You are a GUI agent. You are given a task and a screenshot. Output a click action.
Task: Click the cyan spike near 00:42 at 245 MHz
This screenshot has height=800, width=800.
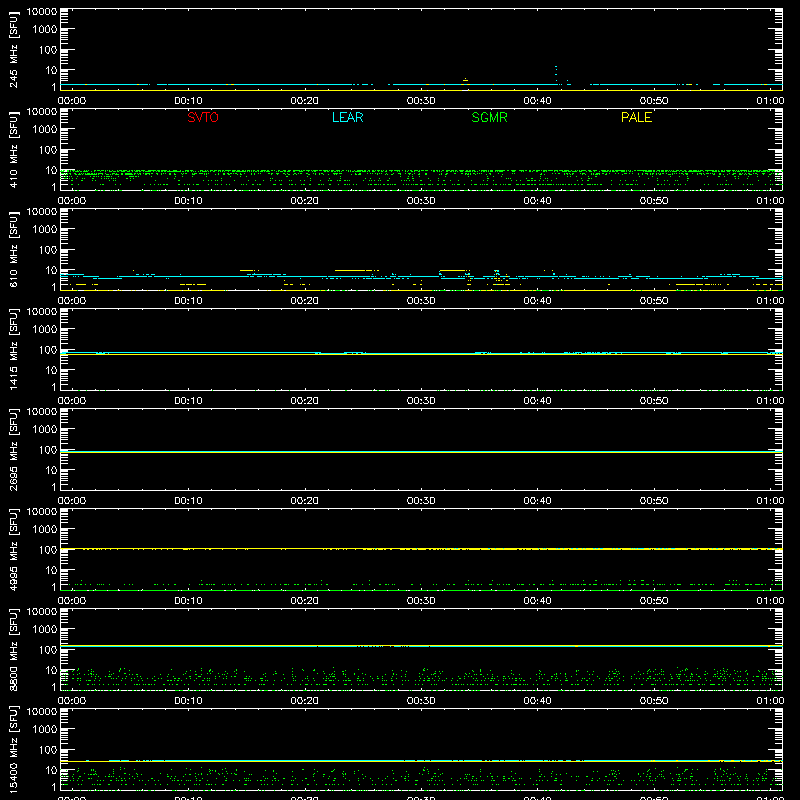pyautogui.click(x=556, y=74)
